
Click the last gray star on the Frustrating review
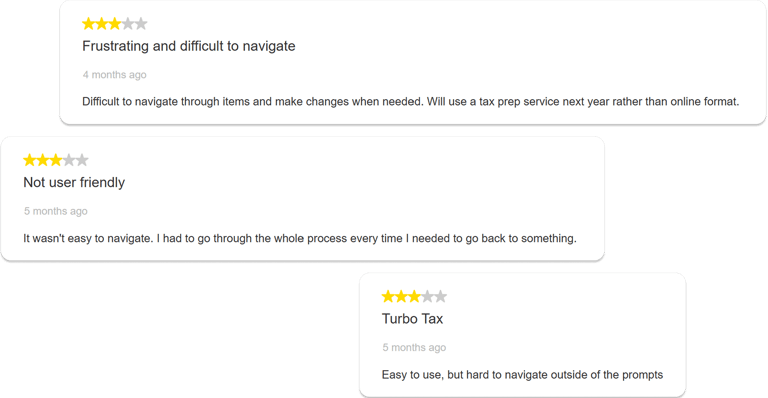point(141,23)
